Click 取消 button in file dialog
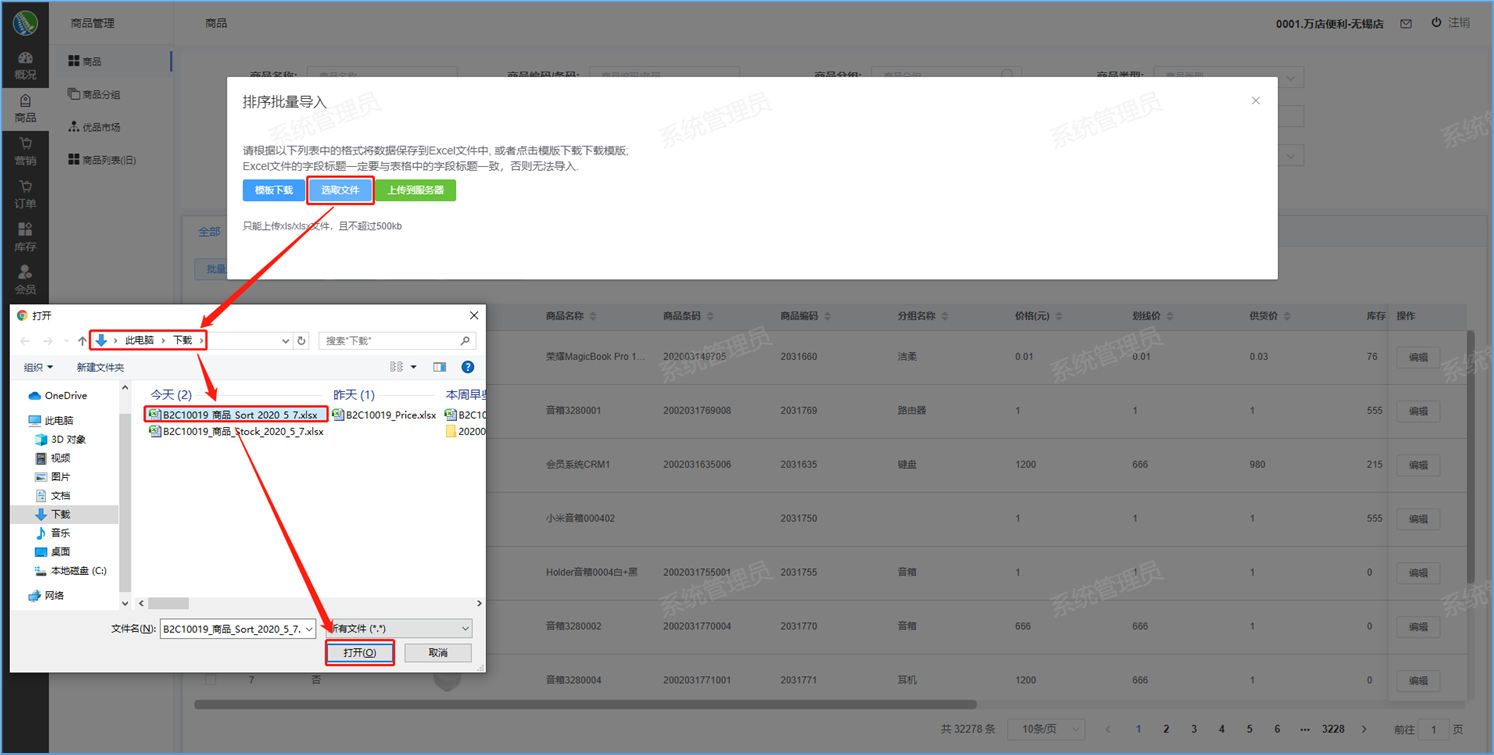 coord(438,652)
